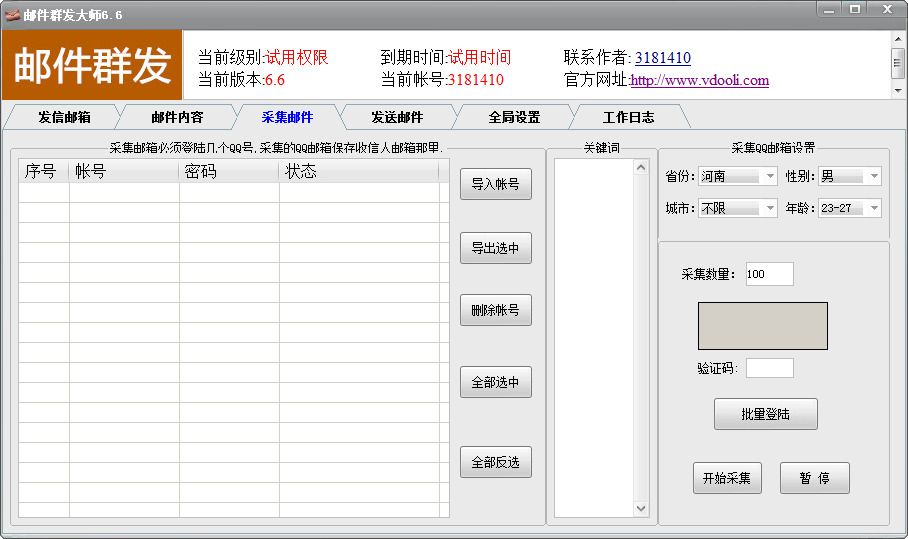Viewport: 908px width, 539px height.
Task: Click the keyword list scroll down arrow
Action: coord(641,508)
